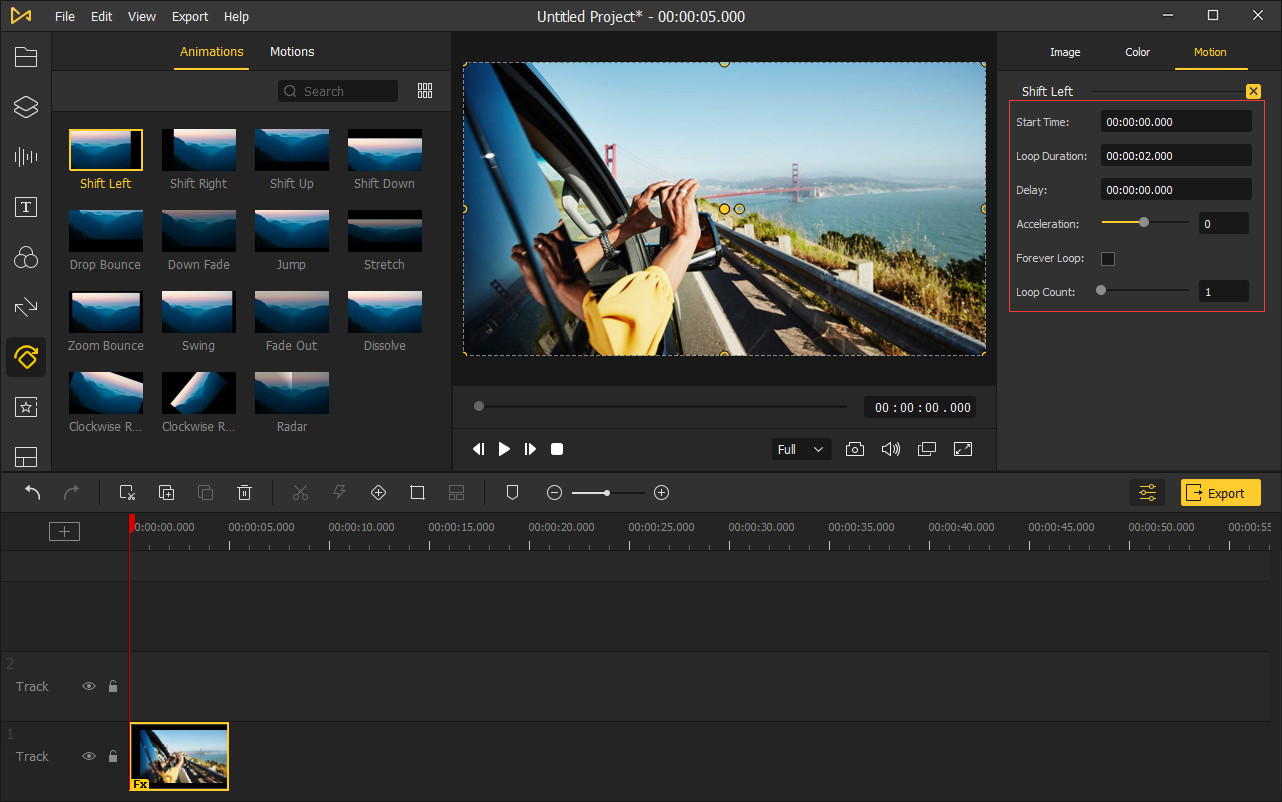Open the Full preview size dropdown
Viewport: 1282px width, 802px height.
coord(800,449)
